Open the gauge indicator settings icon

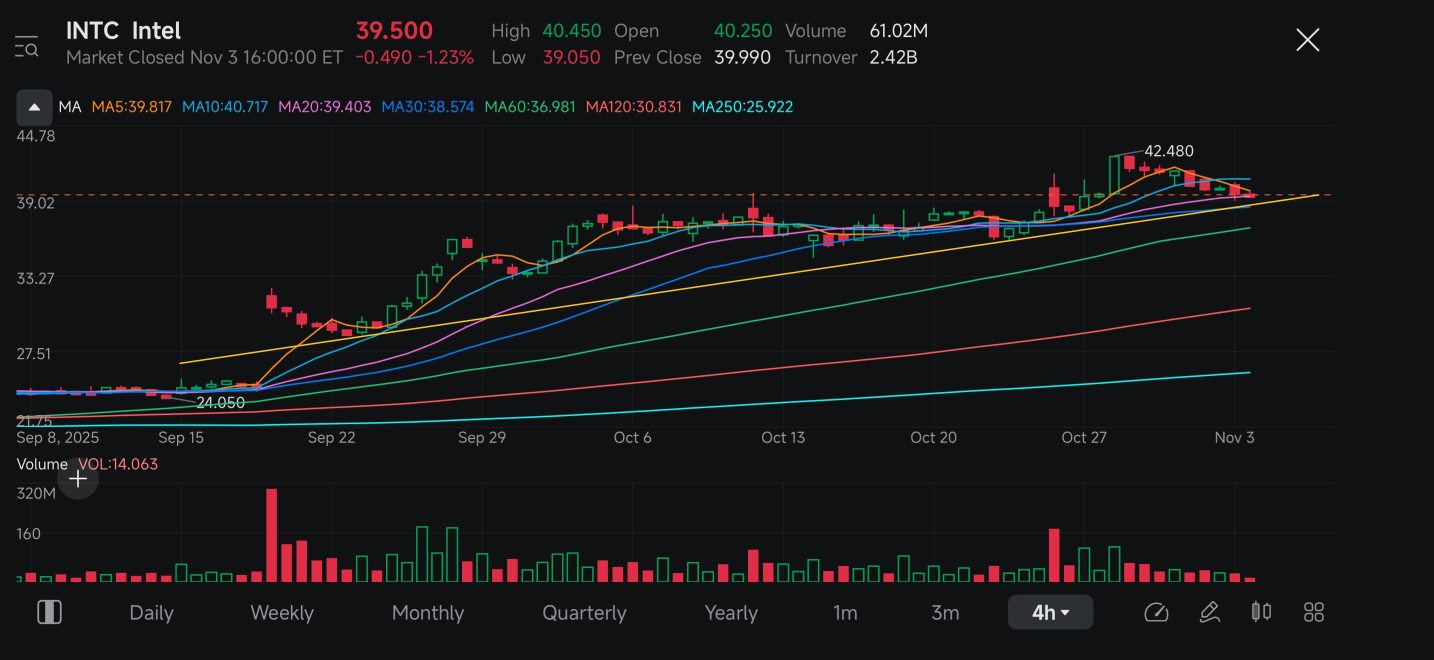tap(1156, 612)
